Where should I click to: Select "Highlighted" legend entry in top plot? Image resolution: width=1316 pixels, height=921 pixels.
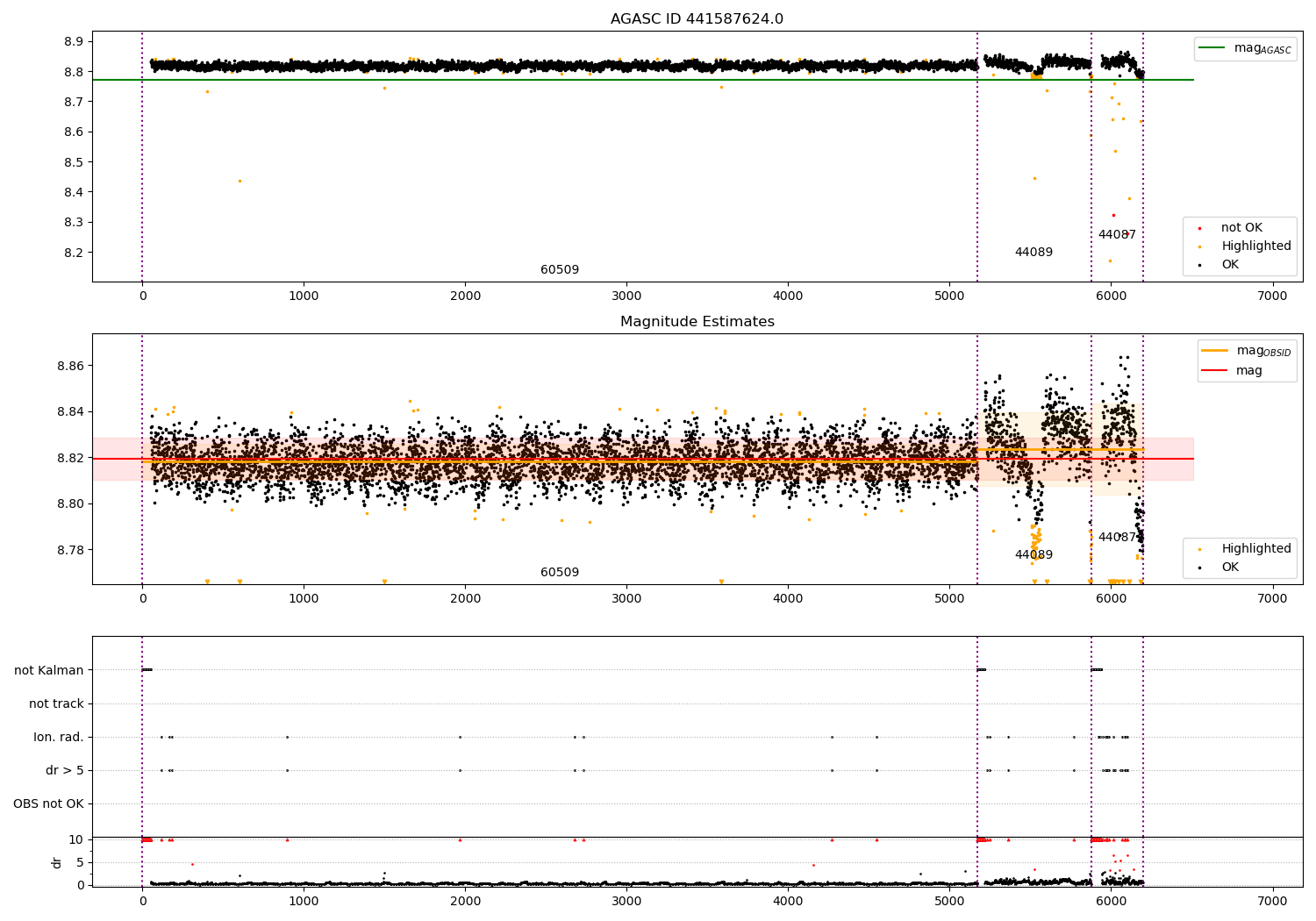point(1245,246)
